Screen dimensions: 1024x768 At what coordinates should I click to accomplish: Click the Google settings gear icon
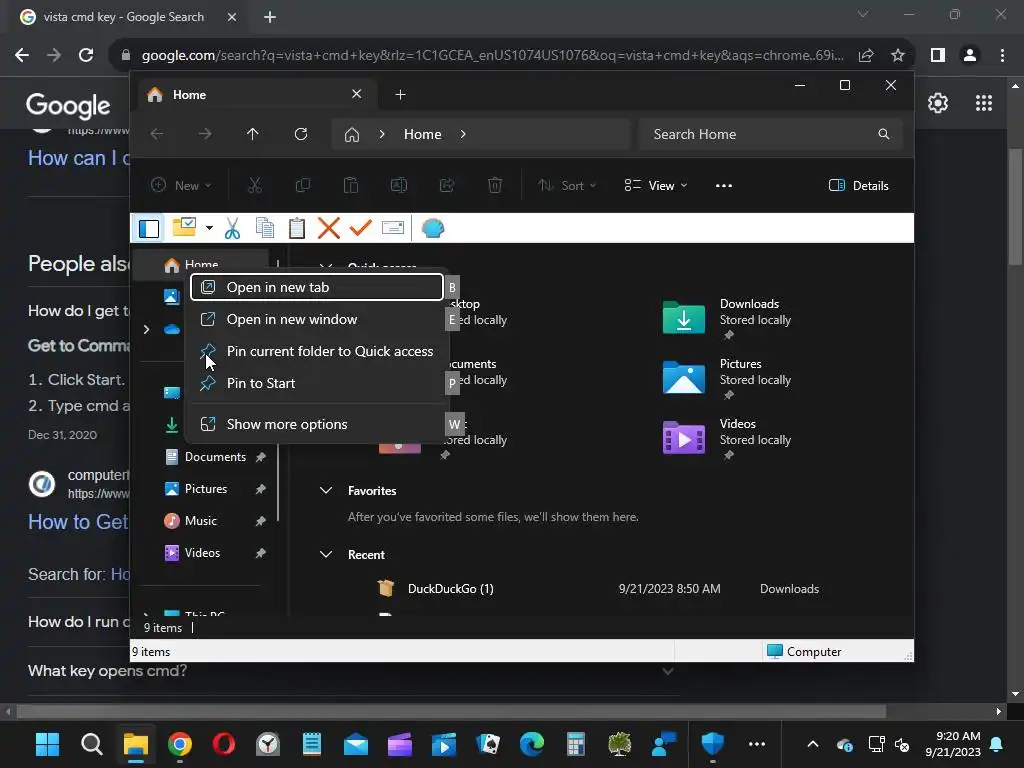tap(938, 103)
